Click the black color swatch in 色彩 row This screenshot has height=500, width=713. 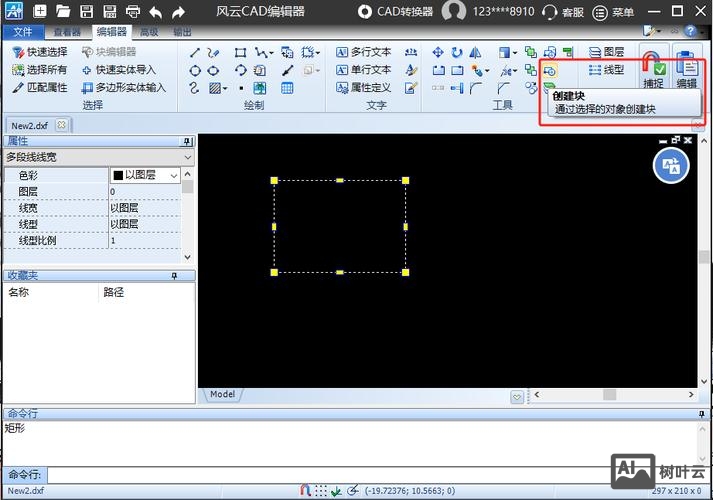(118, 175)
